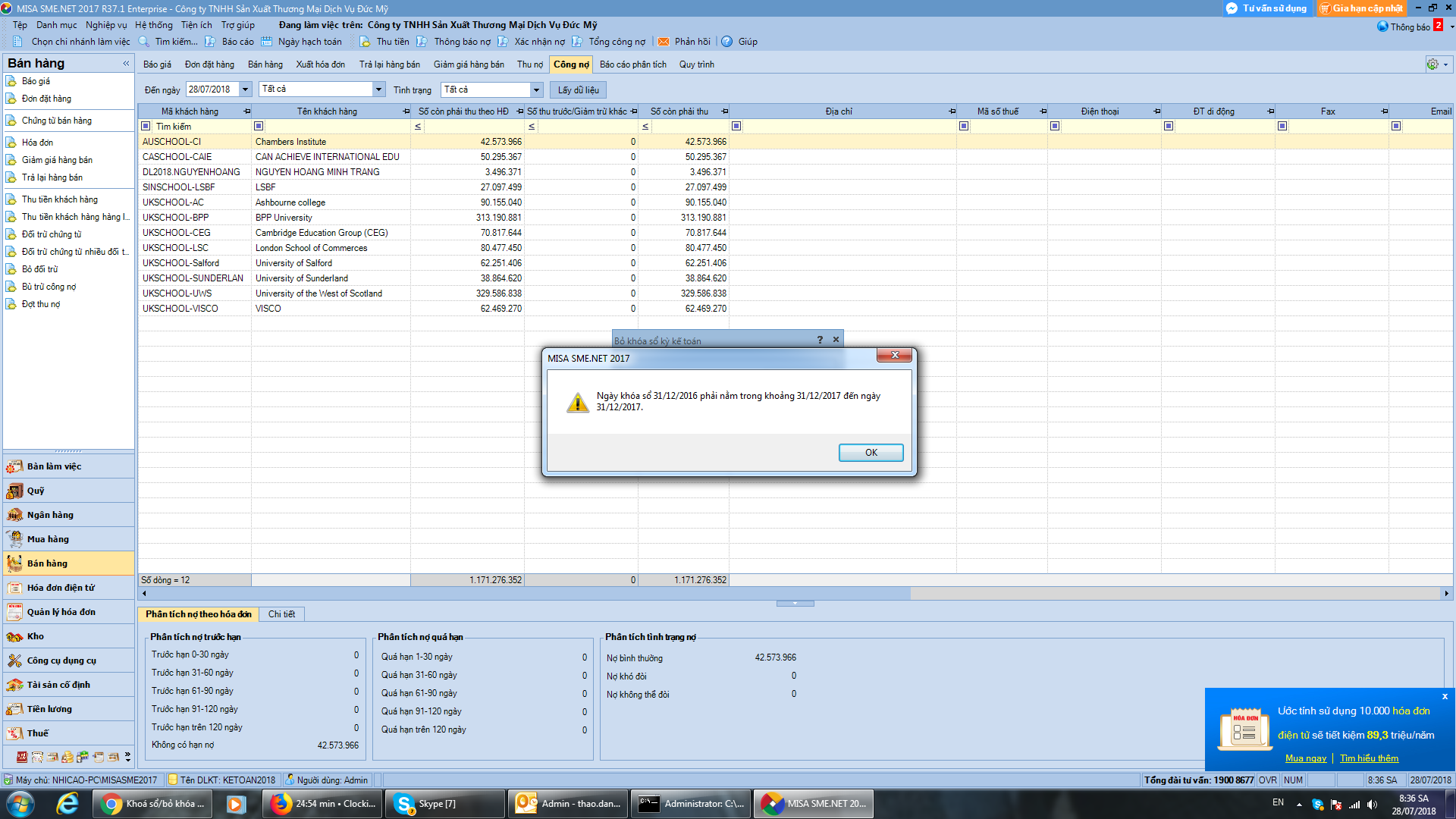Toggle Địa chỉ filter box
Screen dimensions: 1456x819
(736, 126)
